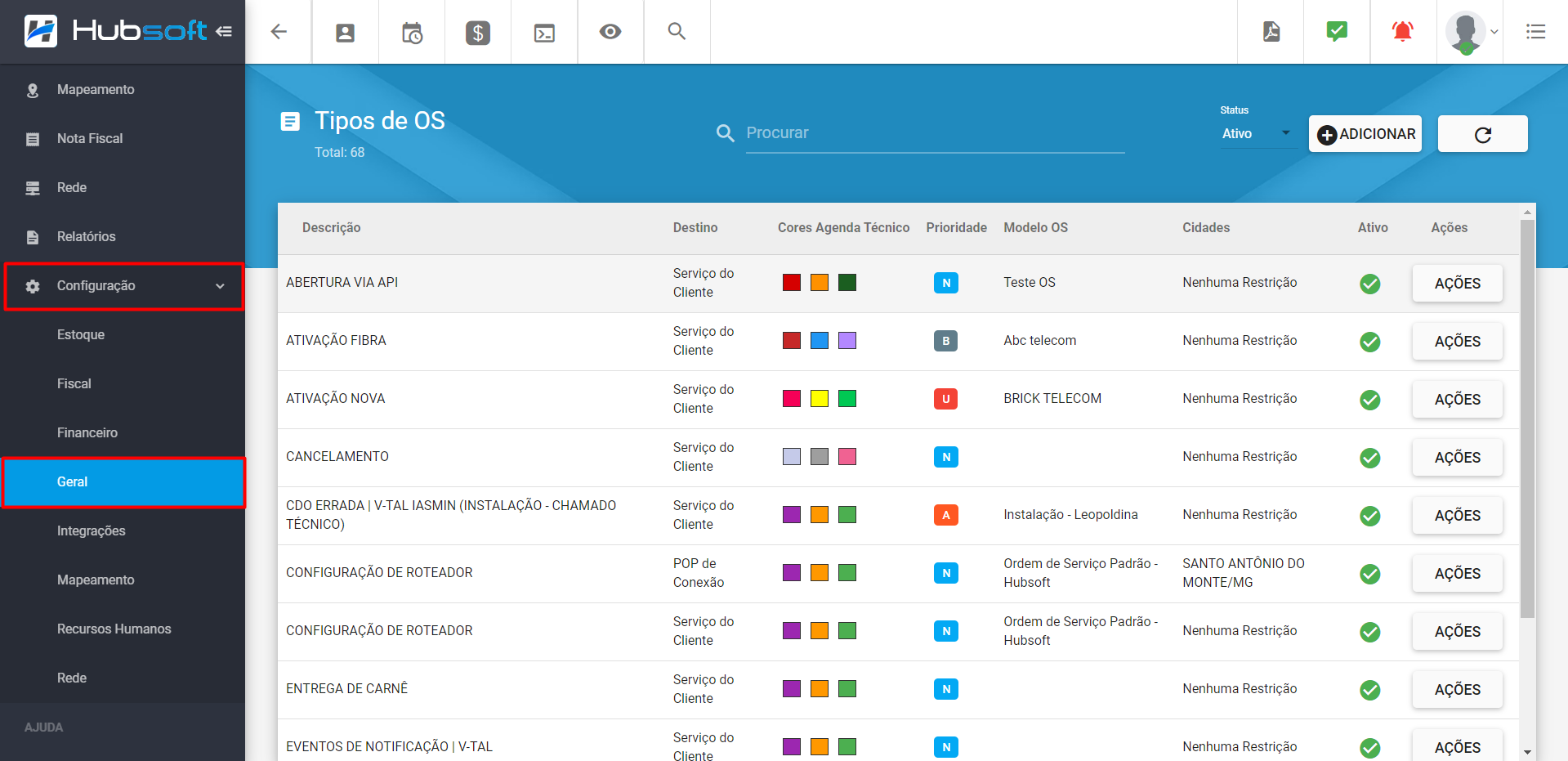Click active checkmark for POP de Conexão row

click(1370, 574)
